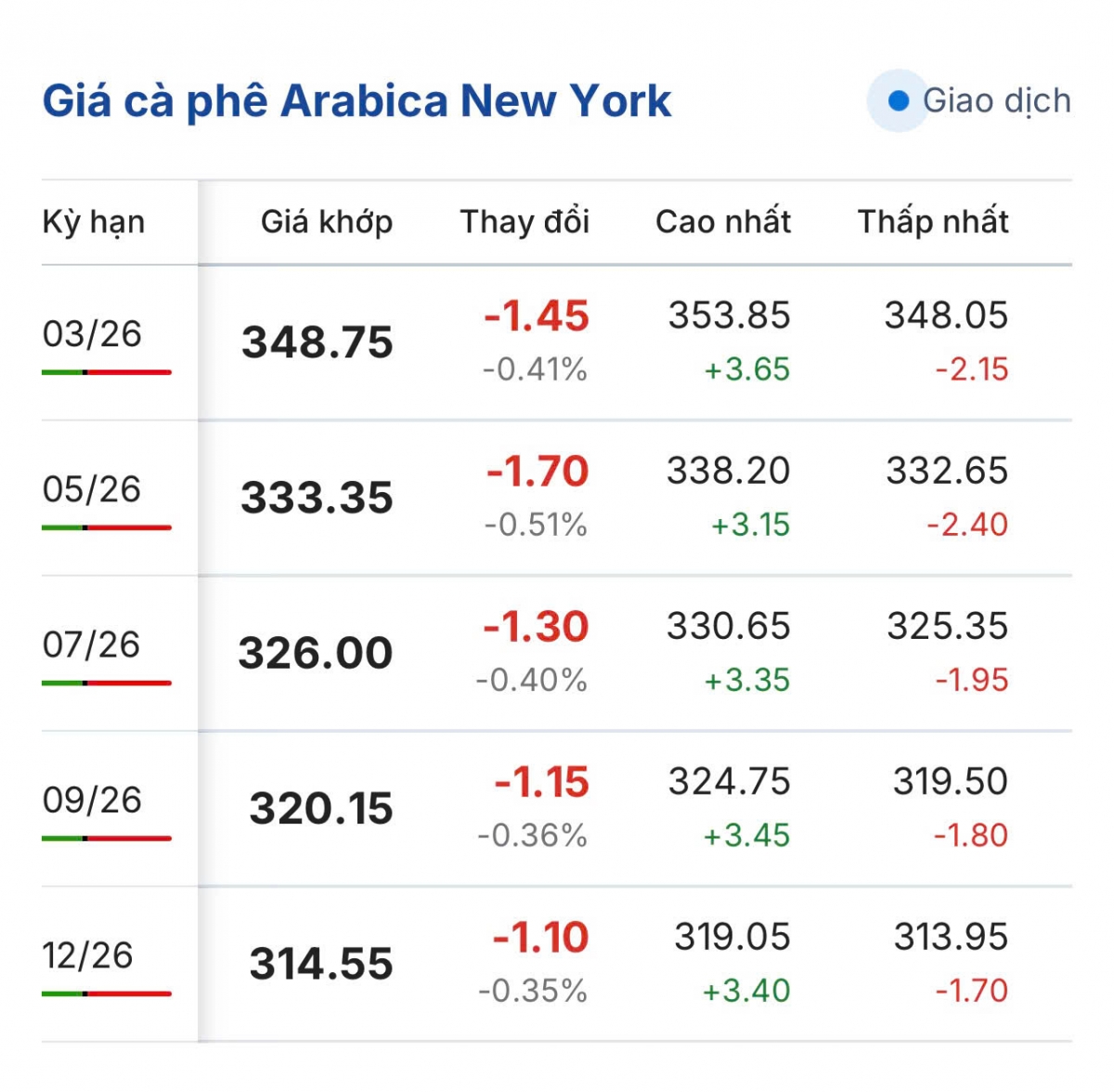The image size is (1114, 1092).
Task: Click the "Cao nhất" column header
Action: point(723,222)
